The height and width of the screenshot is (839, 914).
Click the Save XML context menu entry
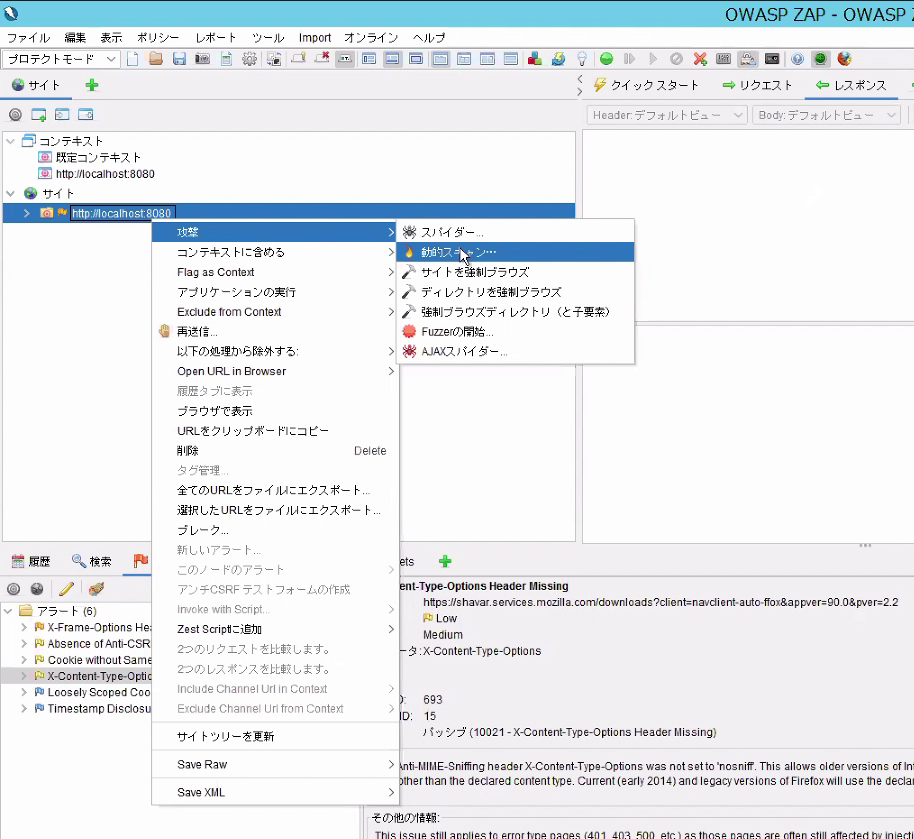pyautogui.click(x=275, y=792)
